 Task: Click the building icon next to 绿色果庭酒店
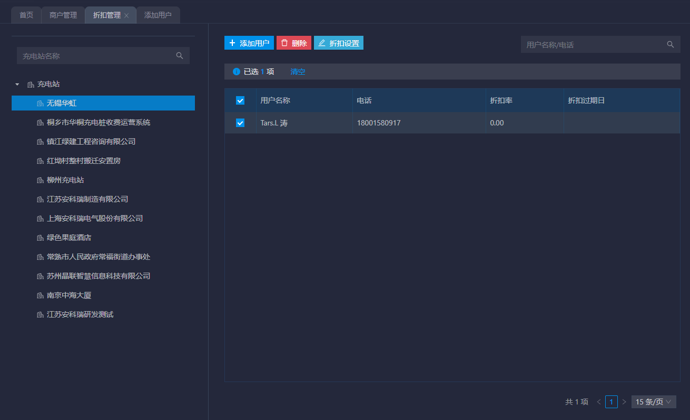click(x=40, y=238)
